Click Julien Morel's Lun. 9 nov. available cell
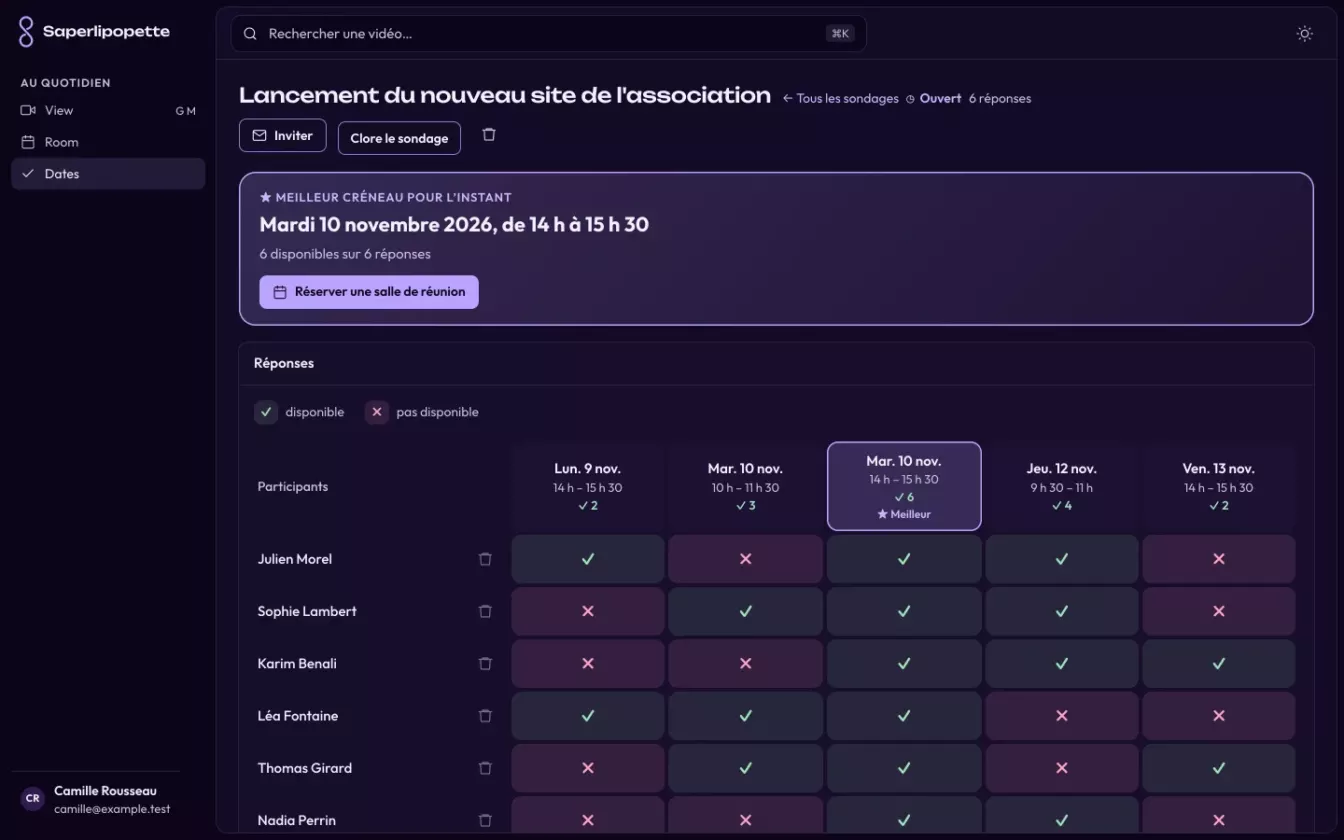This screenshot has height=840, width=1344. pyautogui.click(x=588, y=559)
